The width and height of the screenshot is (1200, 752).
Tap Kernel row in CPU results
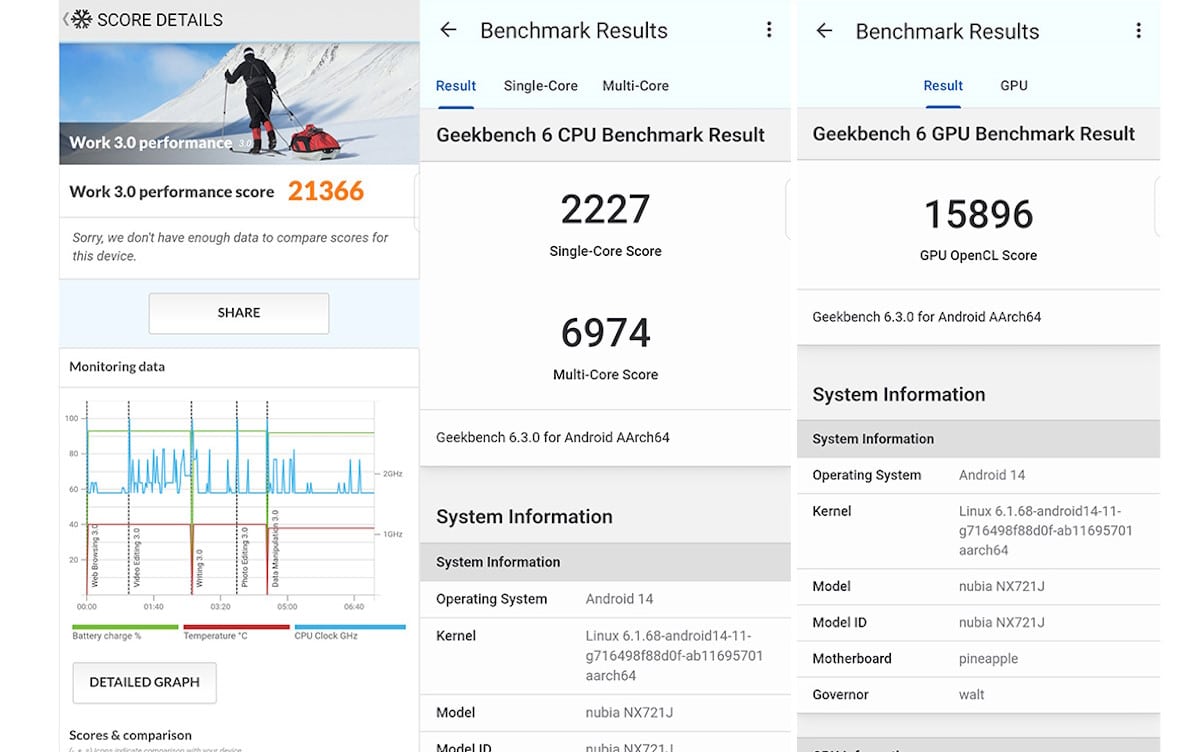[x=605, y=655]
